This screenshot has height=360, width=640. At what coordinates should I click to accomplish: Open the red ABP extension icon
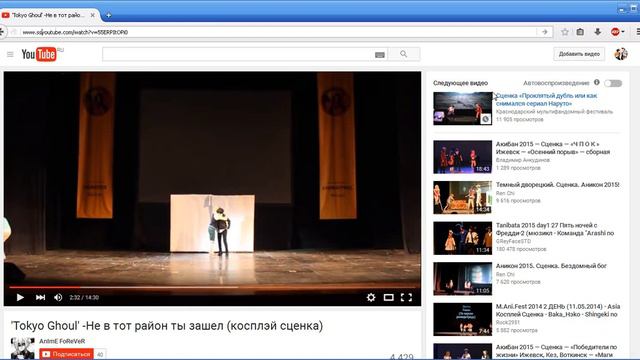(616, 32)
